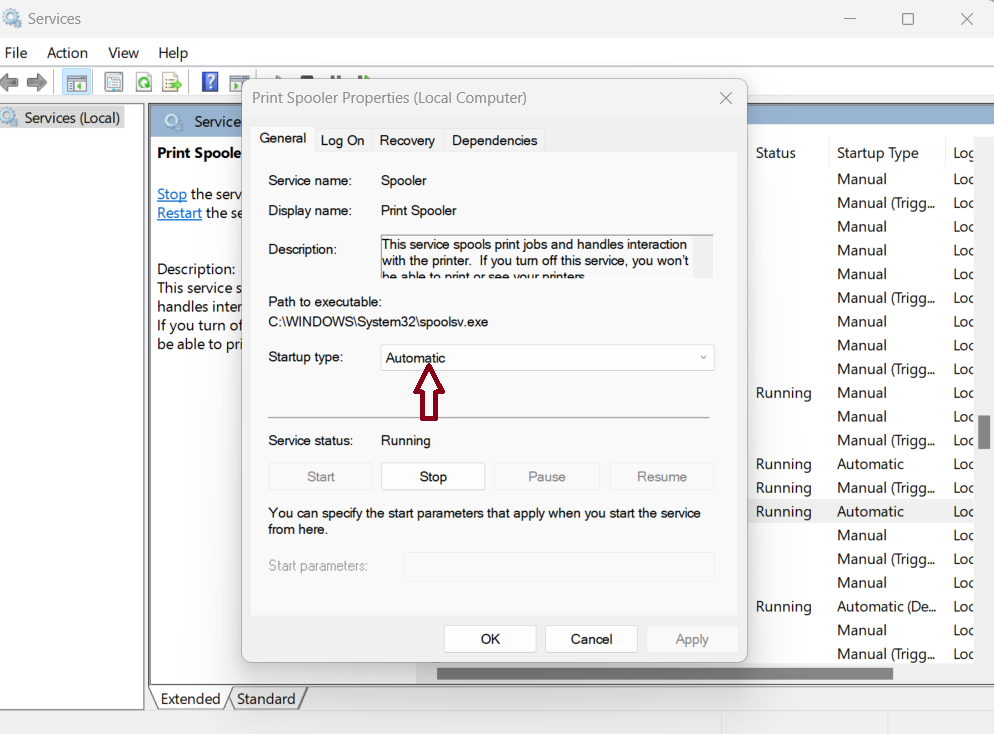Open the Dependencies tab

[x=494, y=140]
